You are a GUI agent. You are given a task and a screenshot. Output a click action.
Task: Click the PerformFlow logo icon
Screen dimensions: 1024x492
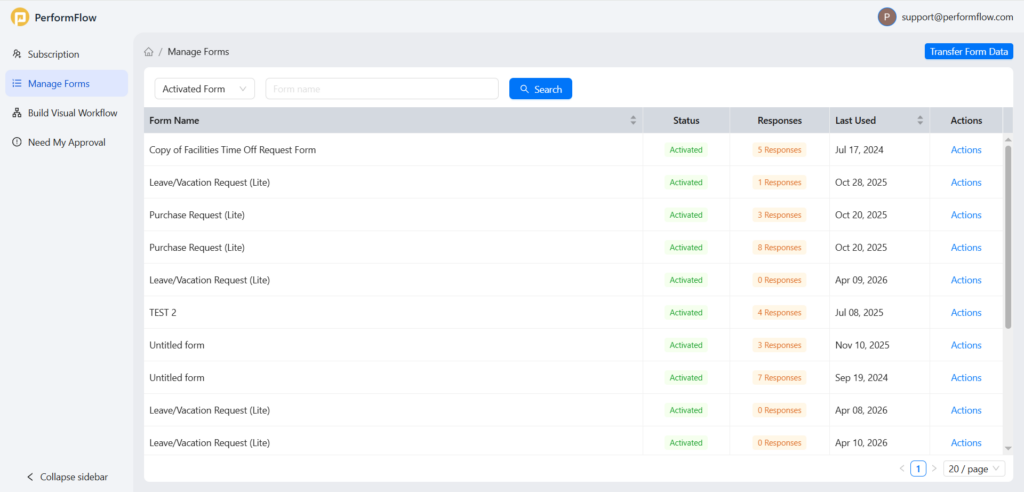coord(20,18)
